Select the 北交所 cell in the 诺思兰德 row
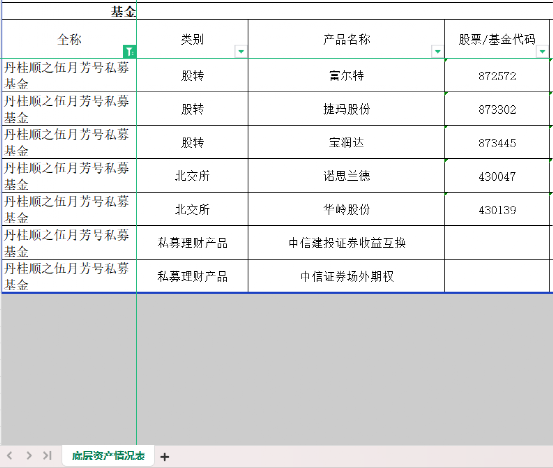Viewport: 553px width, 468px height. click(x=192, y=176)
